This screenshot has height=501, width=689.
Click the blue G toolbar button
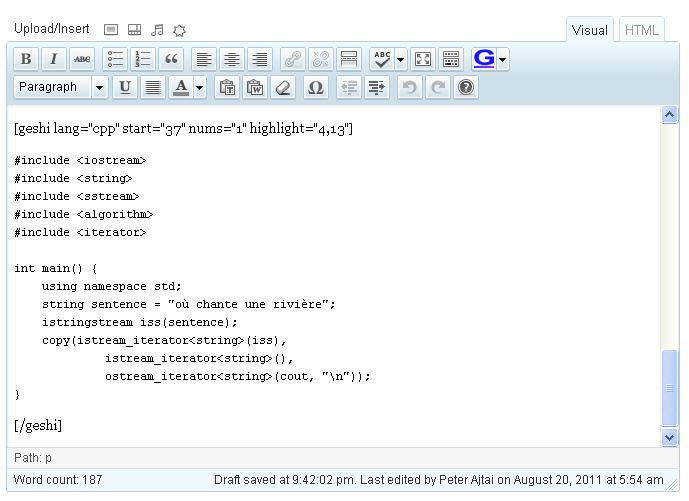click(x=484, y=59)
